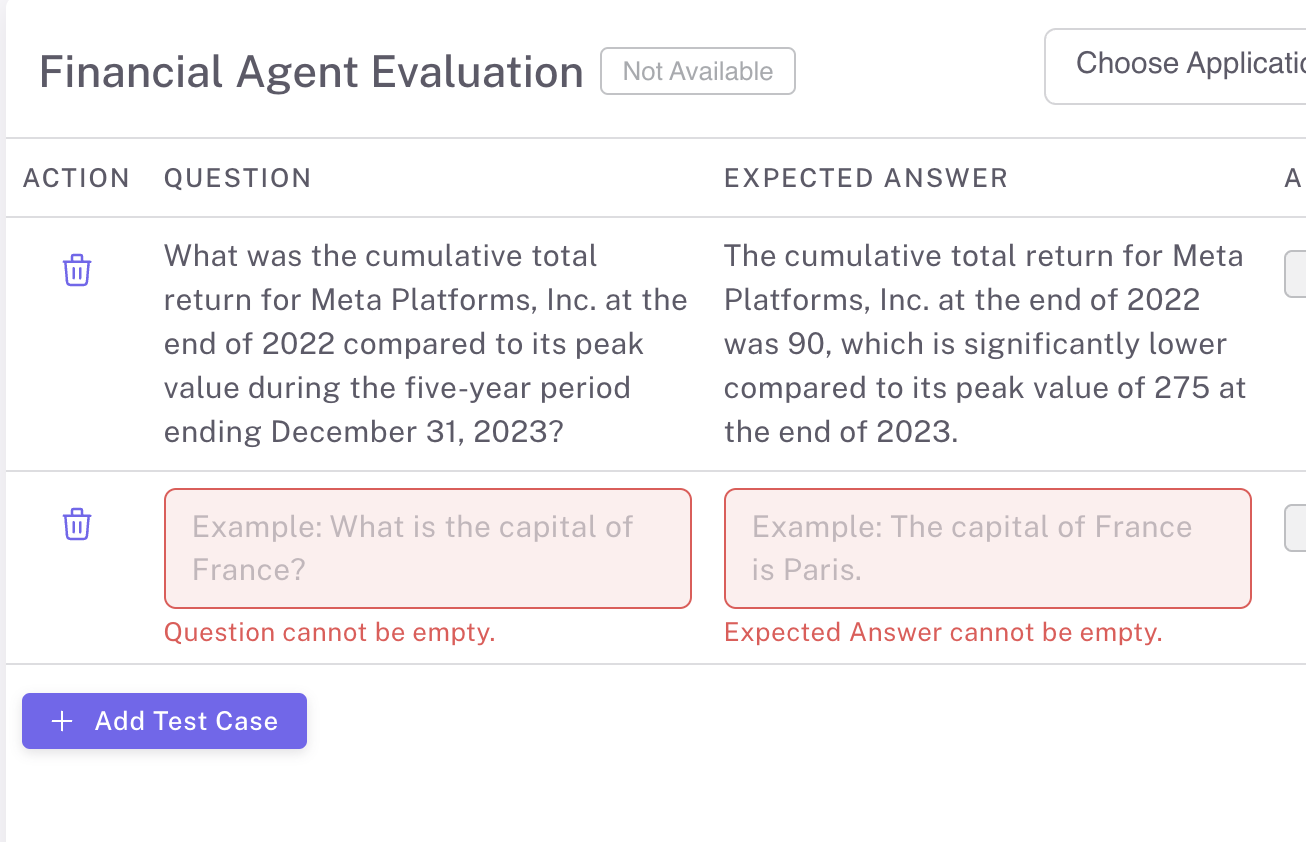Focus the empty Expected Answer input field
1306x842 pixels.
[x=987, y=548]
